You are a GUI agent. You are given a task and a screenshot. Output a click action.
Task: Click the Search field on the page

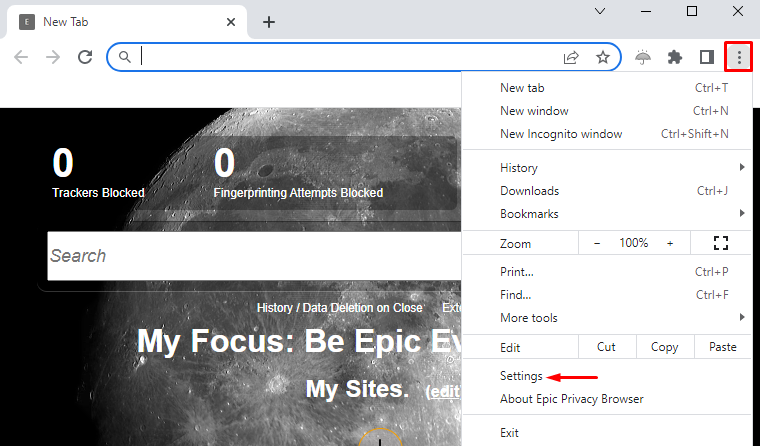(254, 256)
